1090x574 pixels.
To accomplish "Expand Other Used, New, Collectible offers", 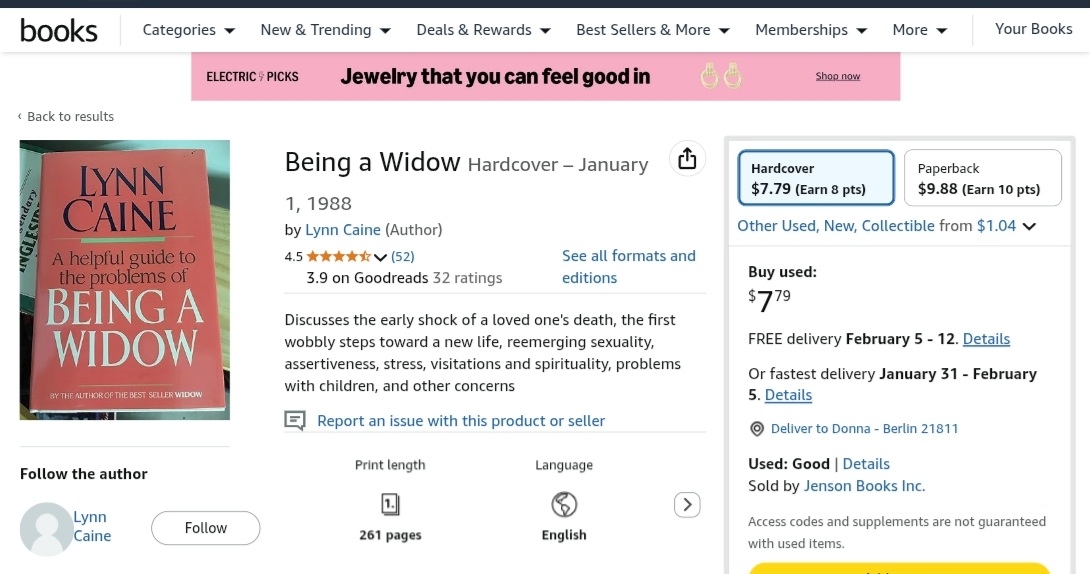I will tap(886, 226).
